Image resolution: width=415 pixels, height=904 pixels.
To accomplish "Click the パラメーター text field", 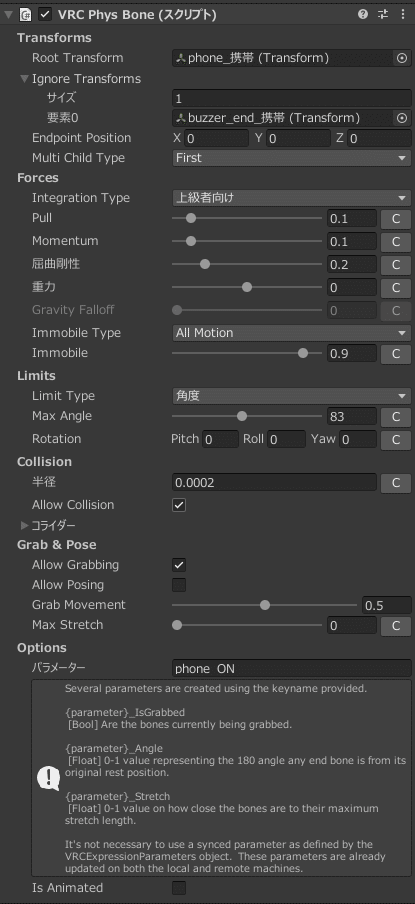I will point(292,668).
